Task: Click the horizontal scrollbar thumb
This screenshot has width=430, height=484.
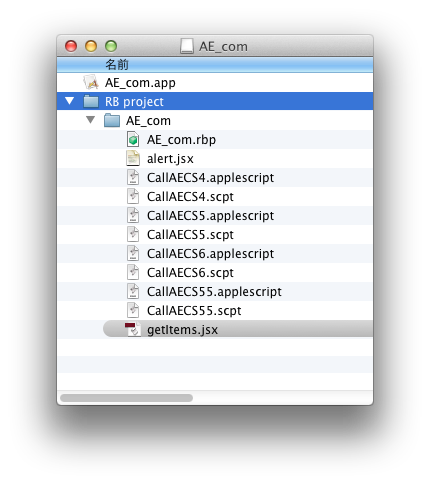Action: [126, 398]
